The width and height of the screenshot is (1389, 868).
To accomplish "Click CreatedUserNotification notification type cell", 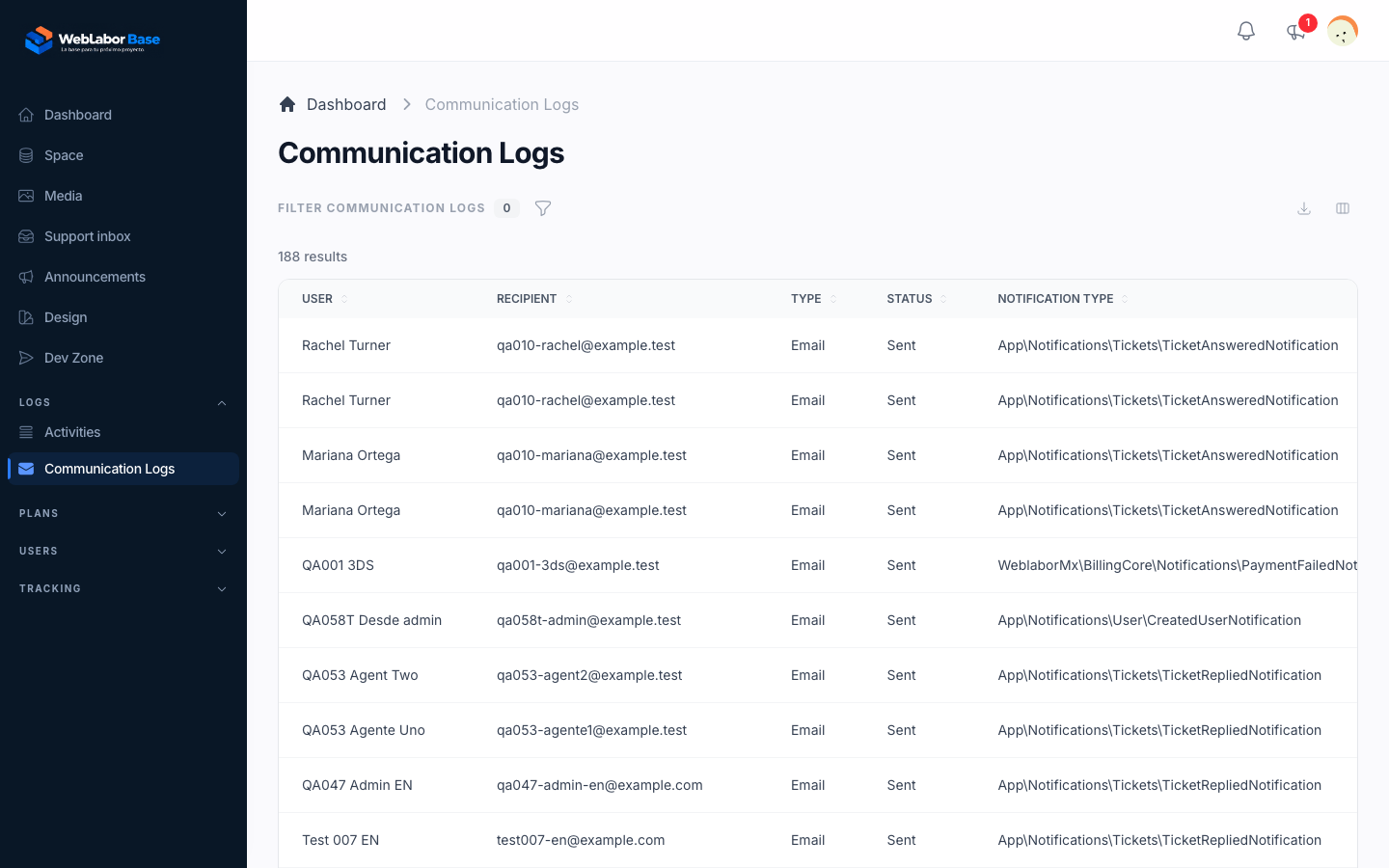I will pos(1149,620).
